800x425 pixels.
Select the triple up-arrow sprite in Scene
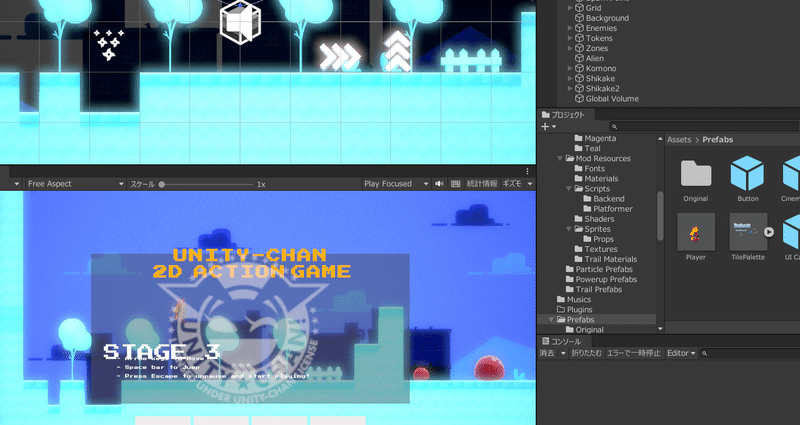click(x=397, y=51)
